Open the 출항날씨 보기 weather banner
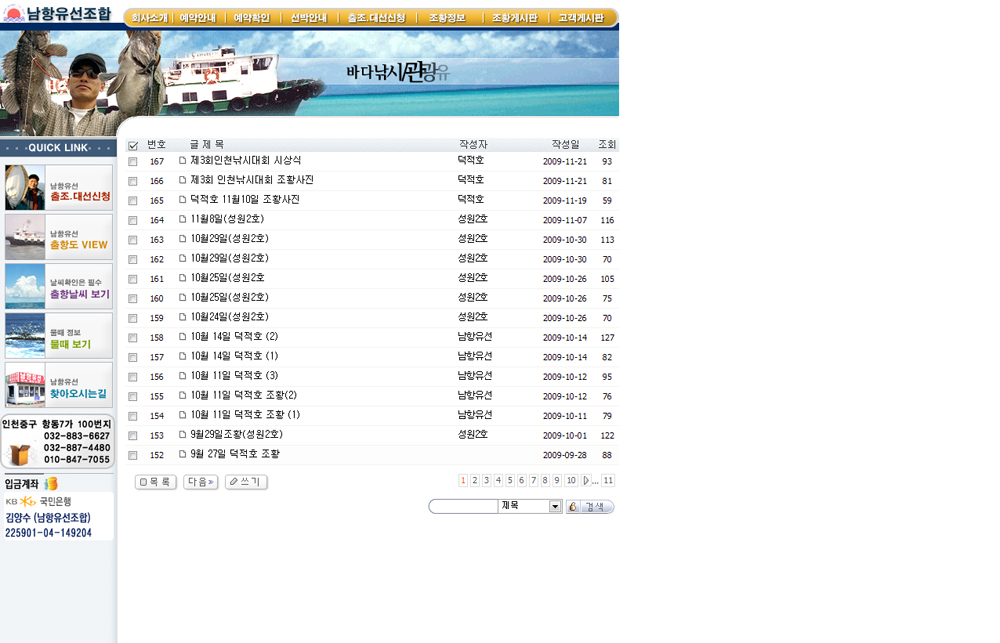 click(x=58, y=287)
